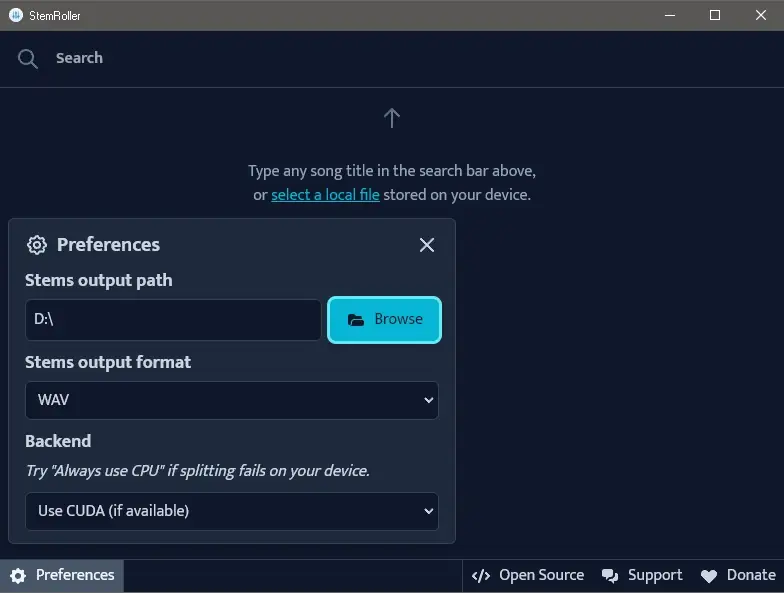Click the Stems output path text field
The width and height of the screenshot is (784, 593).
tap(173, 320)
